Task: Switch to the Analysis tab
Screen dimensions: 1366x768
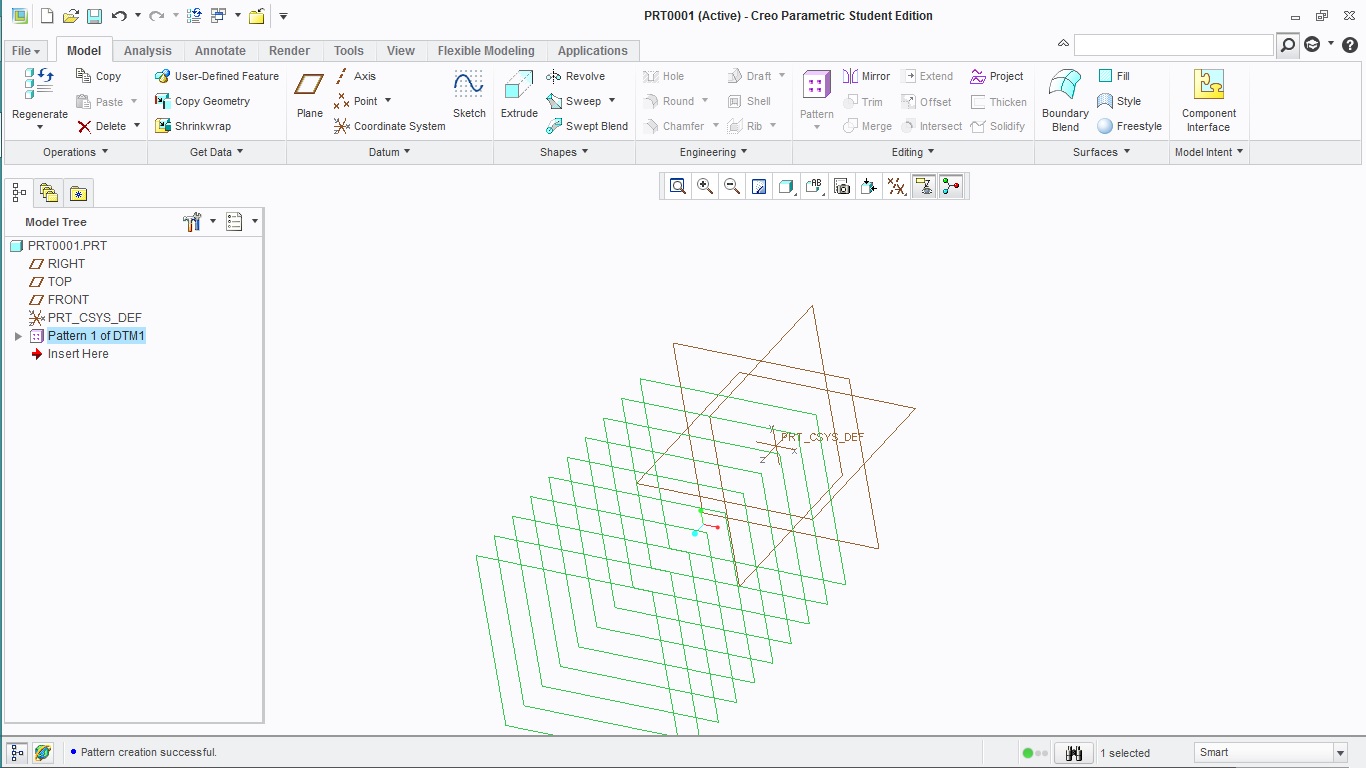Action: 148,51
